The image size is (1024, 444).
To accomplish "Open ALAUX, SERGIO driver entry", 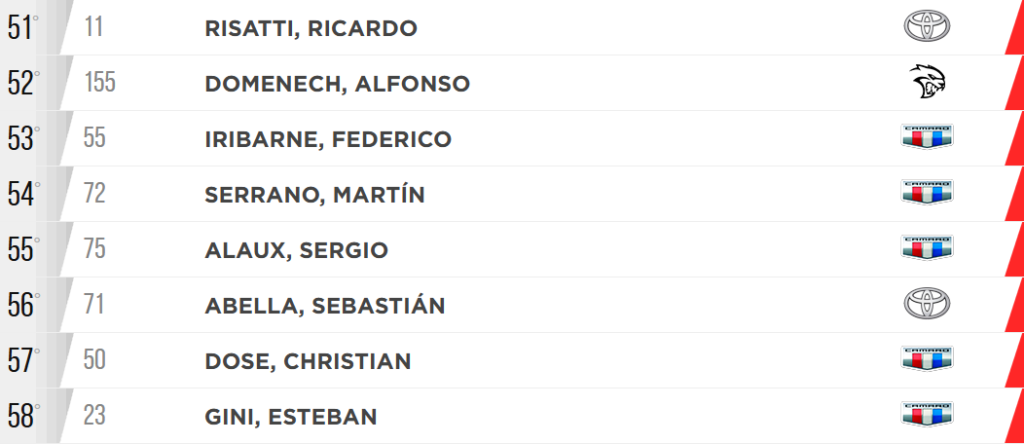I will click(296, 251).
